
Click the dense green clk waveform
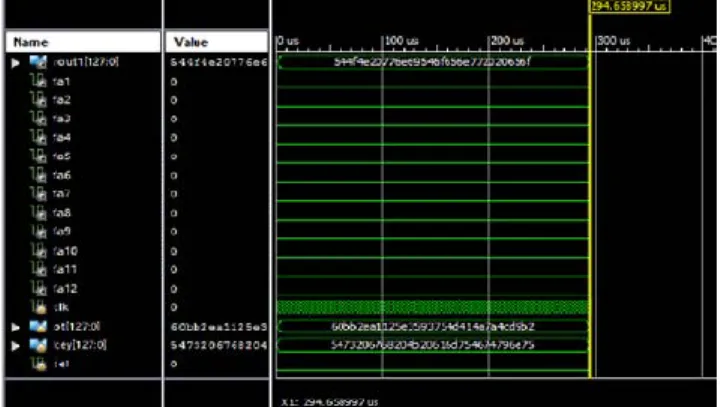pos(433,307)
